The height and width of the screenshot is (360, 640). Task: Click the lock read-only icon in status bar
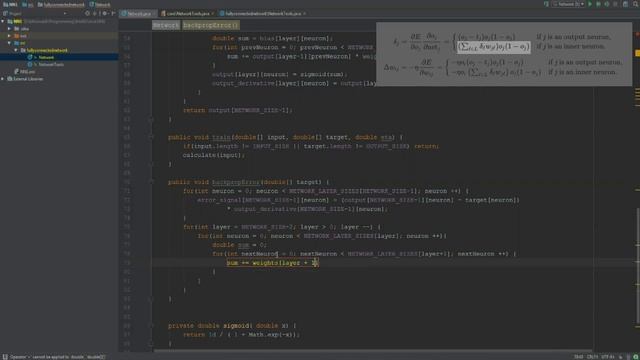click(621, 357)
